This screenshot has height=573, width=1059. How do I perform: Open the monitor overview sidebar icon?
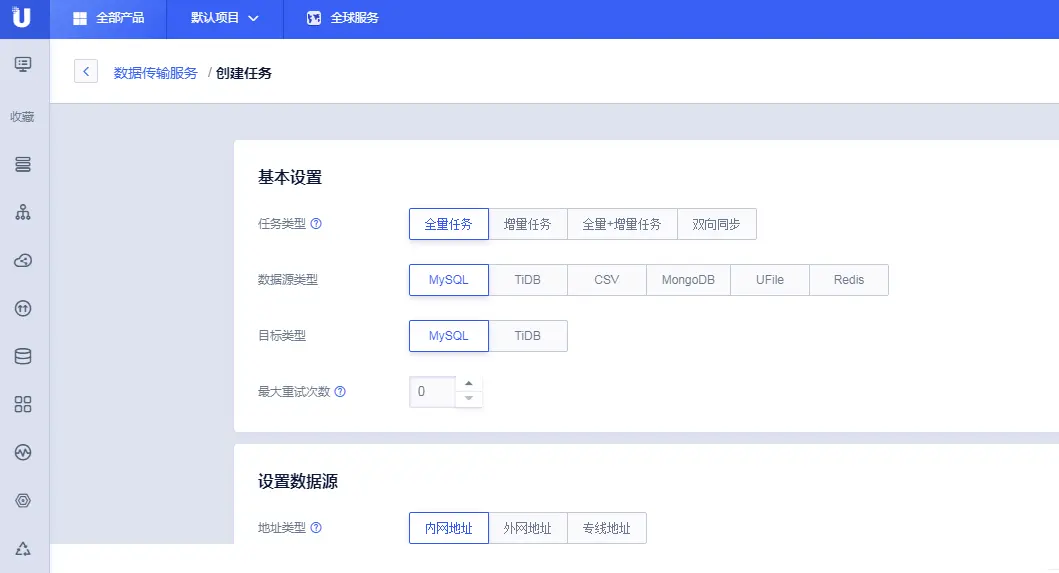coord(23,64)
